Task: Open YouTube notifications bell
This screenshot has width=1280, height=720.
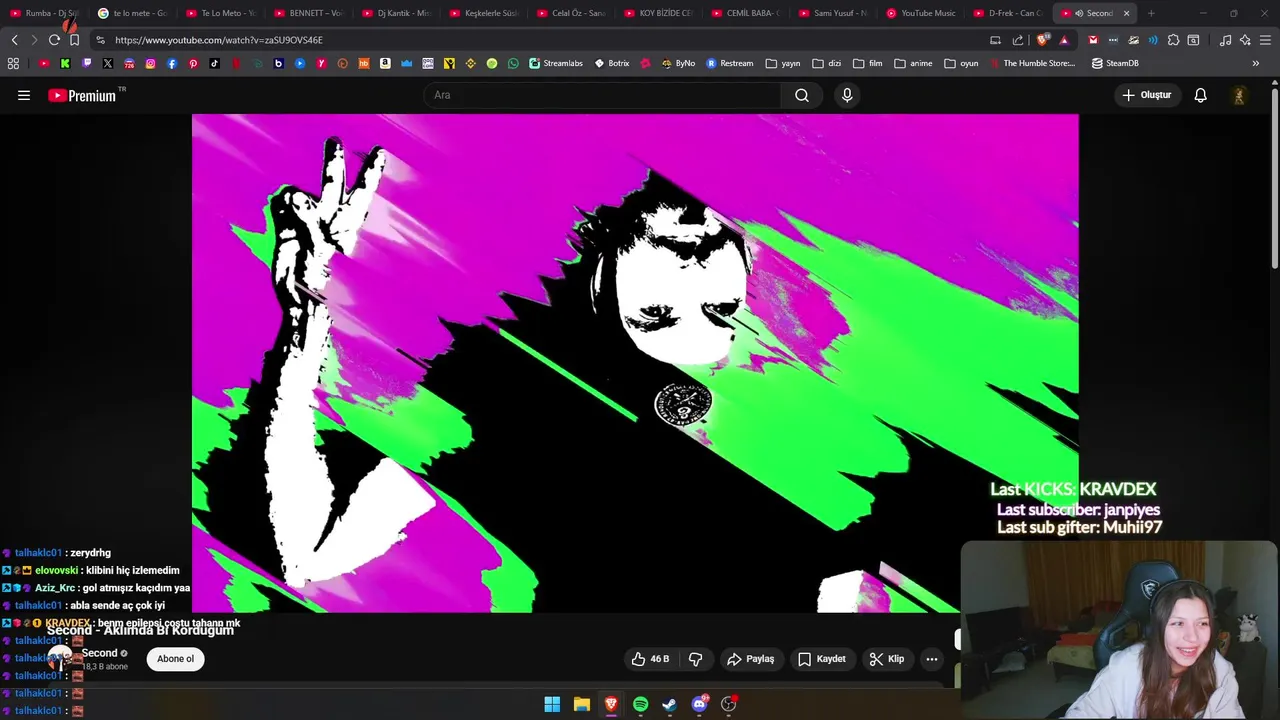Action: click(x=1200, y=95)
